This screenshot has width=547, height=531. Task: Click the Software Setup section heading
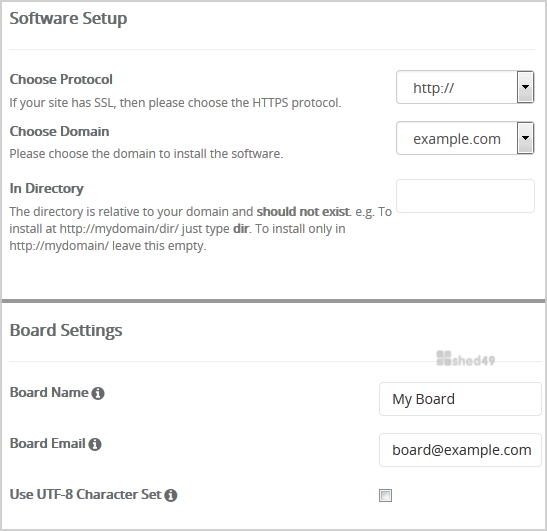[x=68, y=18]
